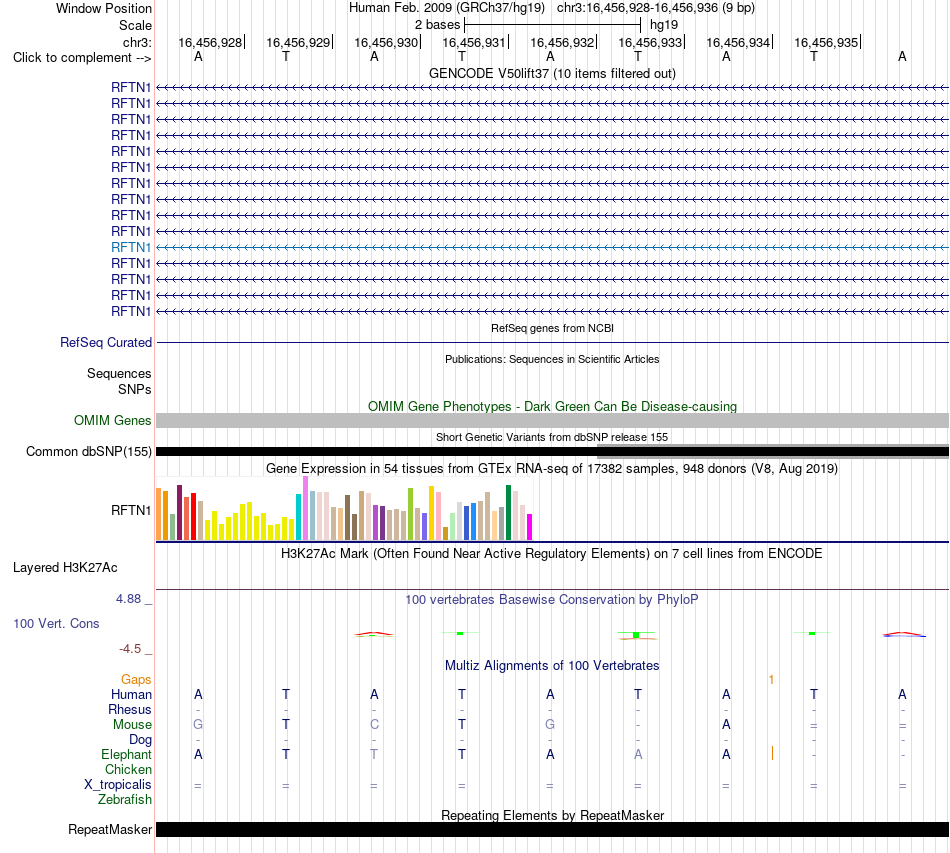Click the gray OMIM Genes item bar
The width and height of the screenshot is (950, 853).
(x=552, y=420)
